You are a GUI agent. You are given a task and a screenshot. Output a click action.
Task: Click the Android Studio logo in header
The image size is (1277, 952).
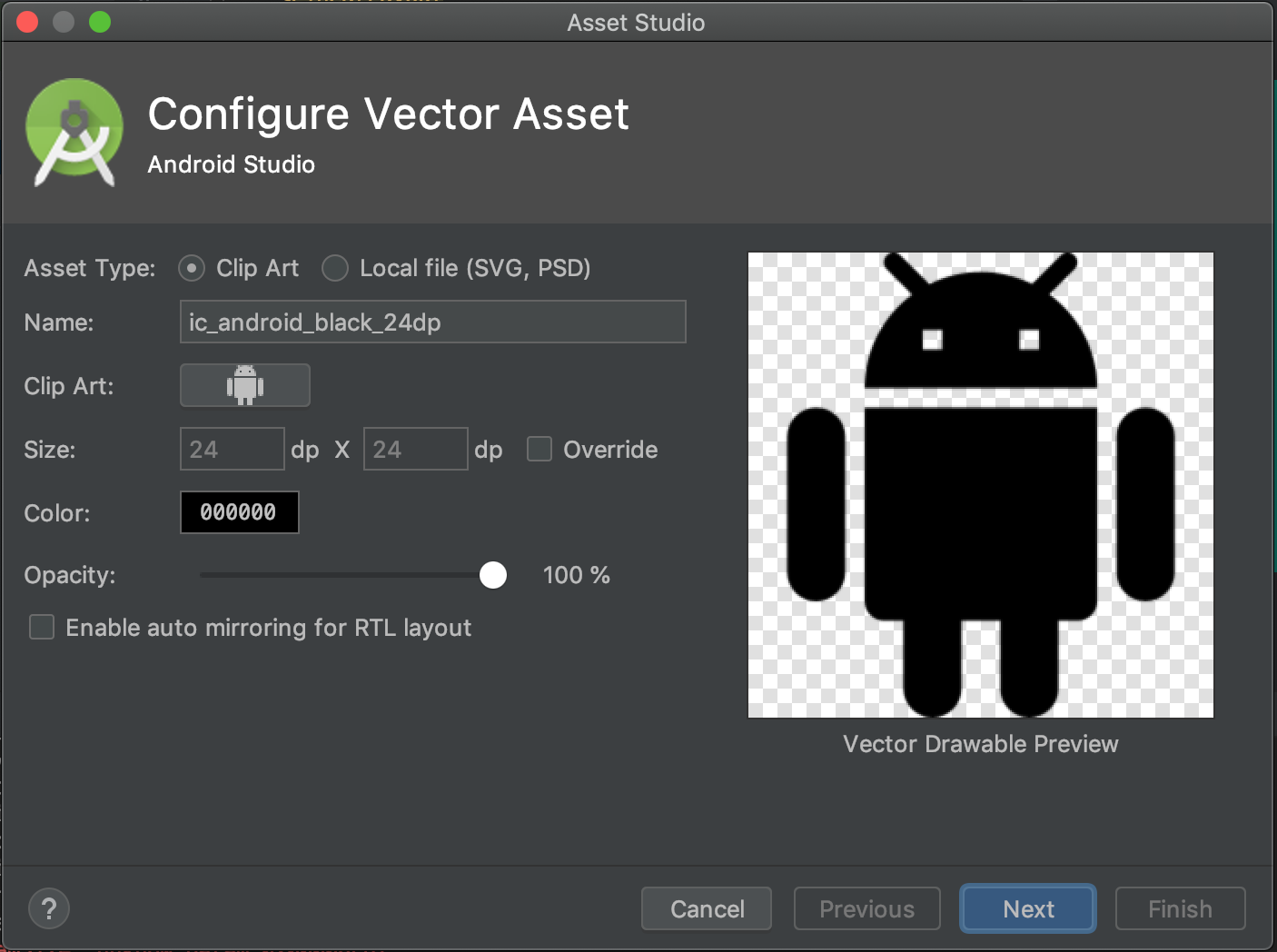pos(74,132)
